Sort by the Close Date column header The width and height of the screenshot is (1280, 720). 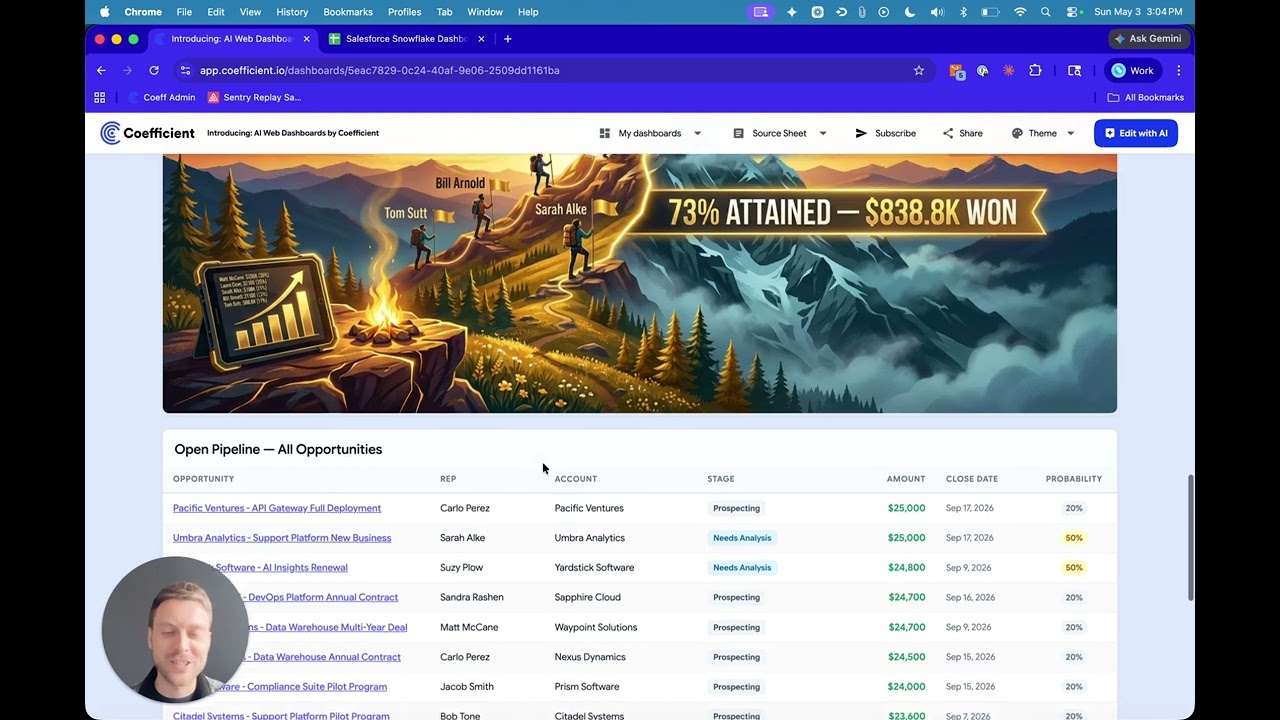click(x=972, y=479)
